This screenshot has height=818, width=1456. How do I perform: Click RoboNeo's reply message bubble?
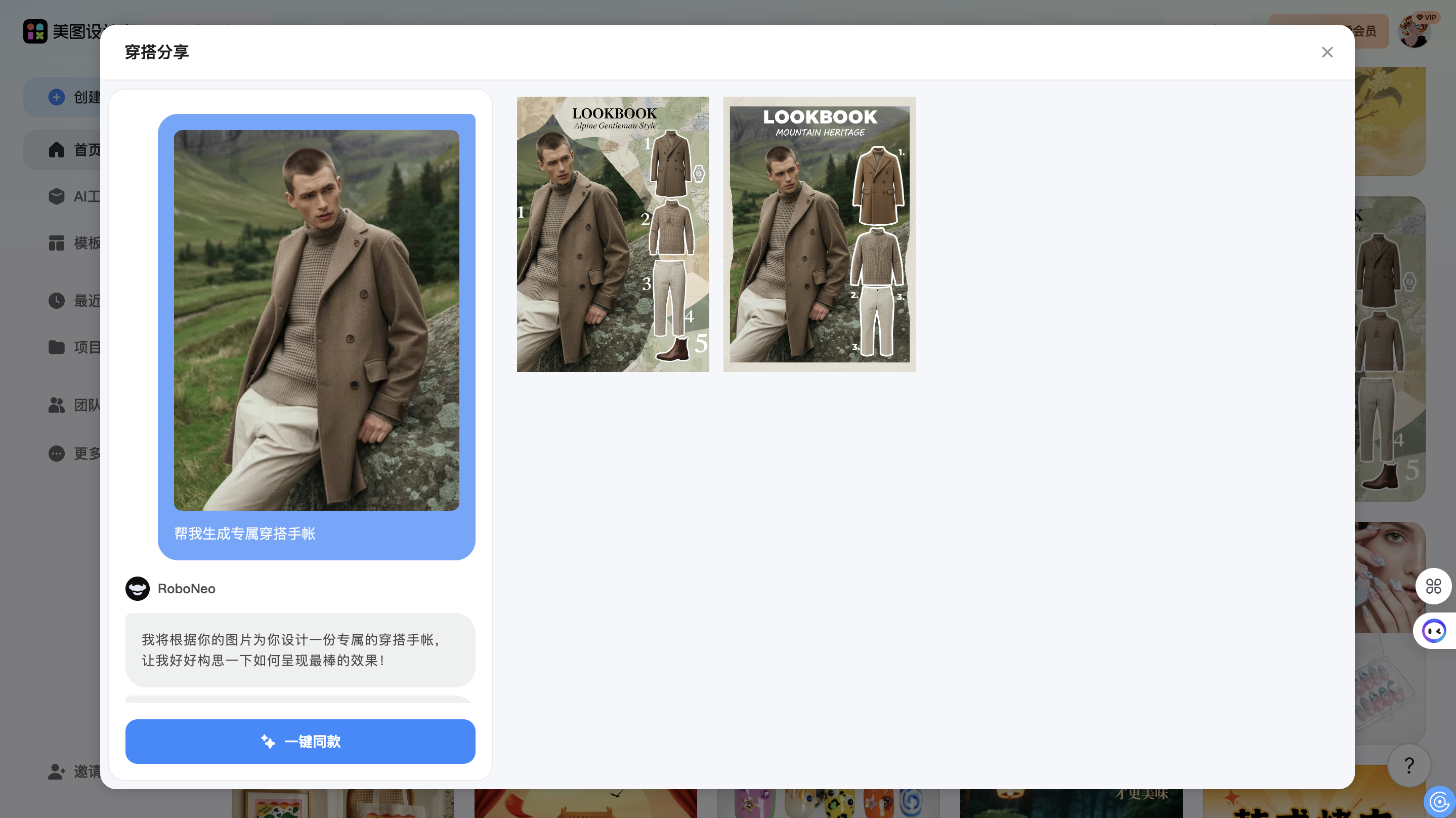(x=300, y=649)
